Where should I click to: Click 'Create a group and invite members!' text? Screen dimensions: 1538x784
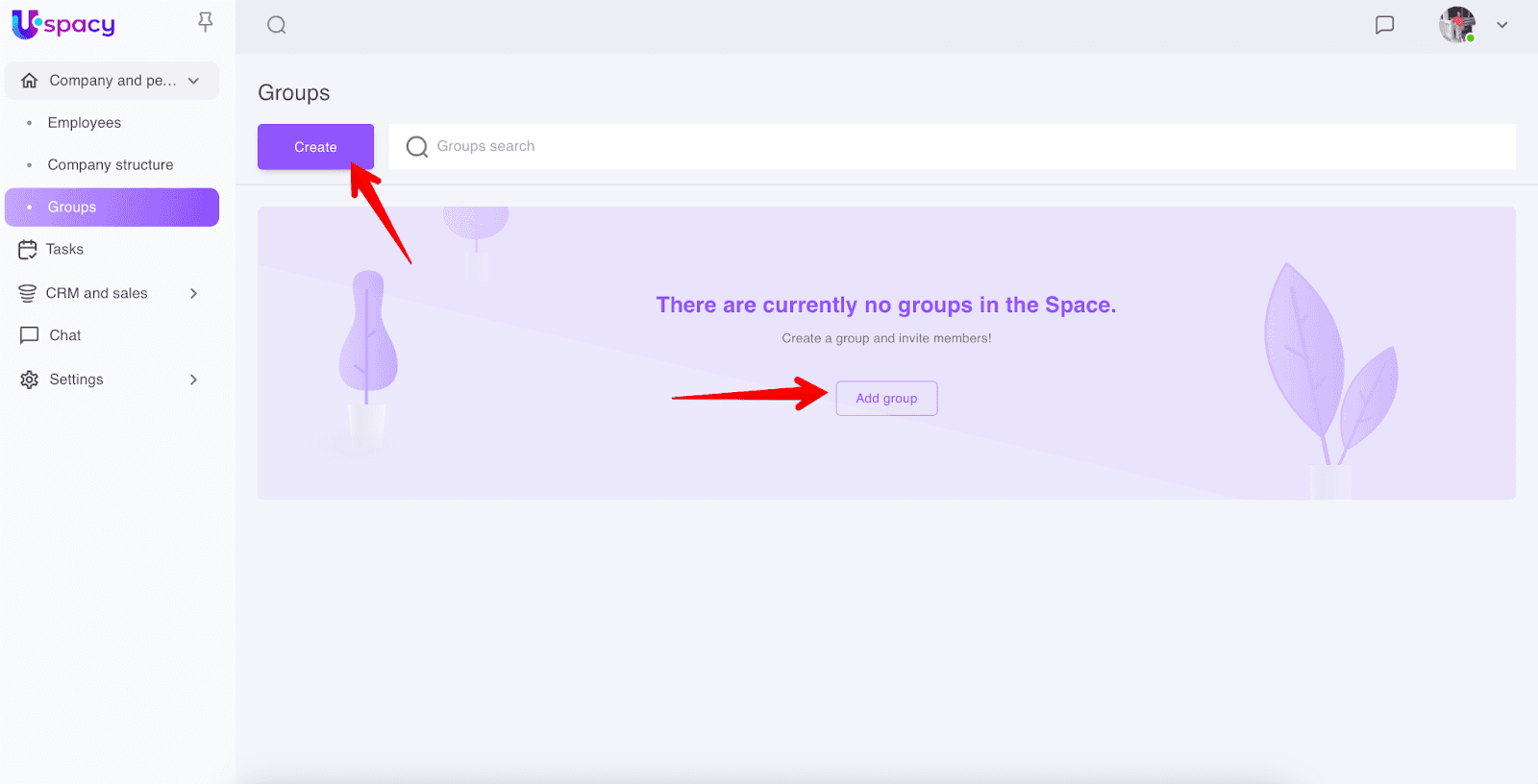886,338
